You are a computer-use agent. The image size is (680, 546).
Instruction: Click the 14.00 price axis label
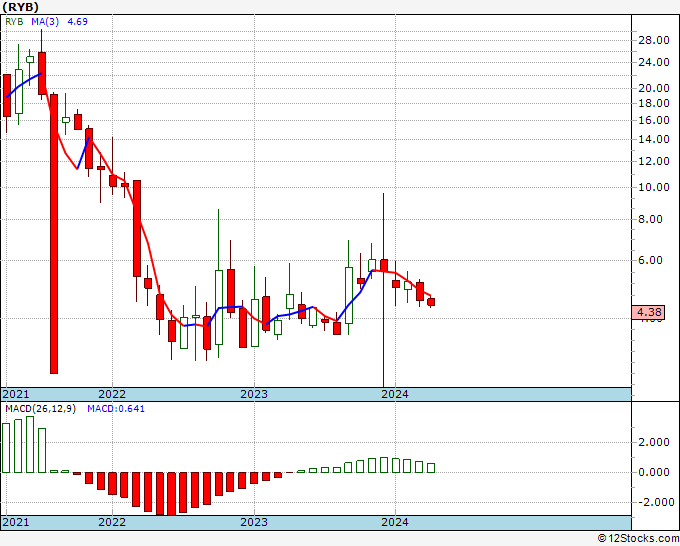654,139
